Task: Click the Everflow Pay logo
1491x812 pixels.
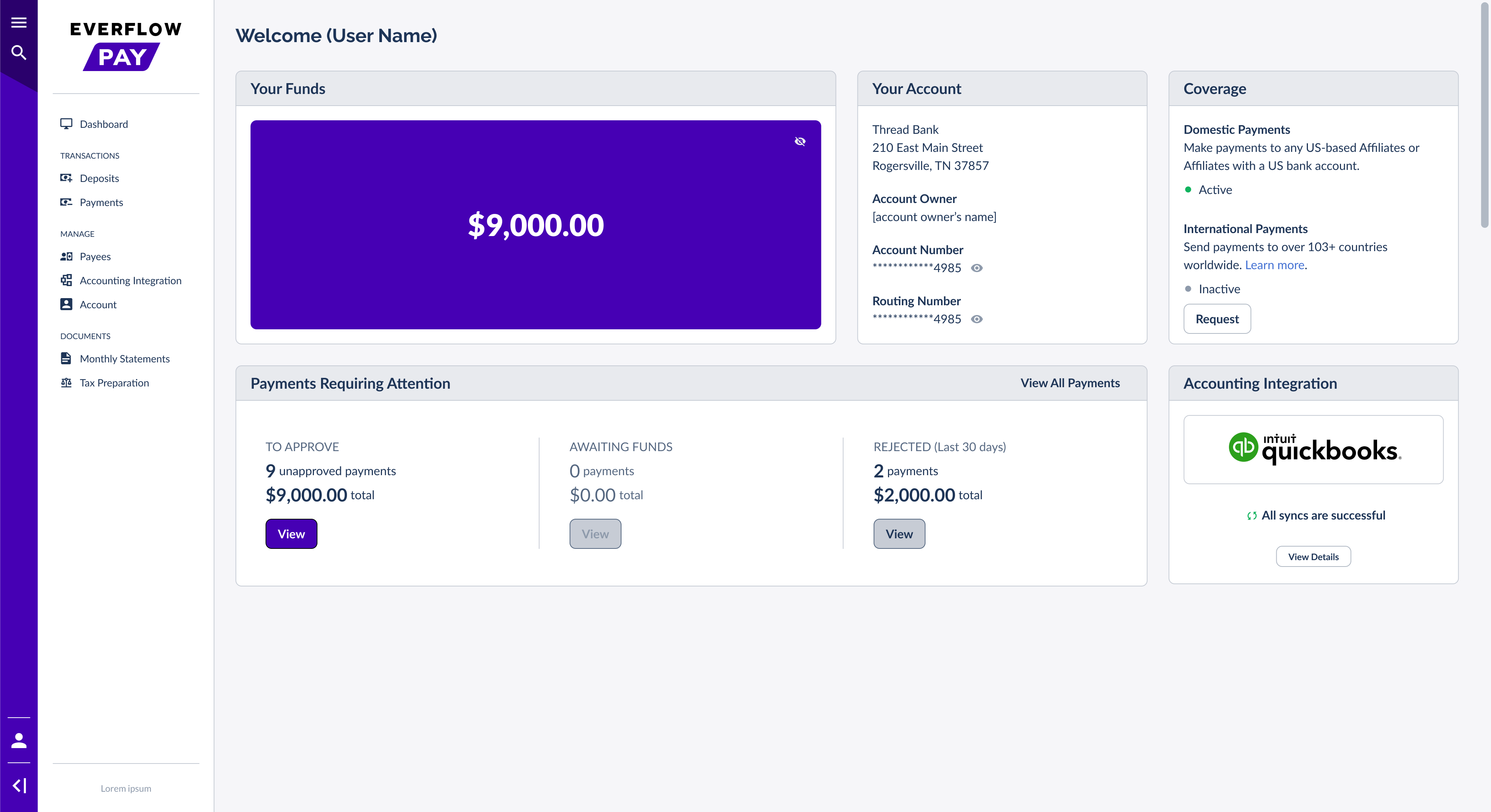Action: (126, 46)
